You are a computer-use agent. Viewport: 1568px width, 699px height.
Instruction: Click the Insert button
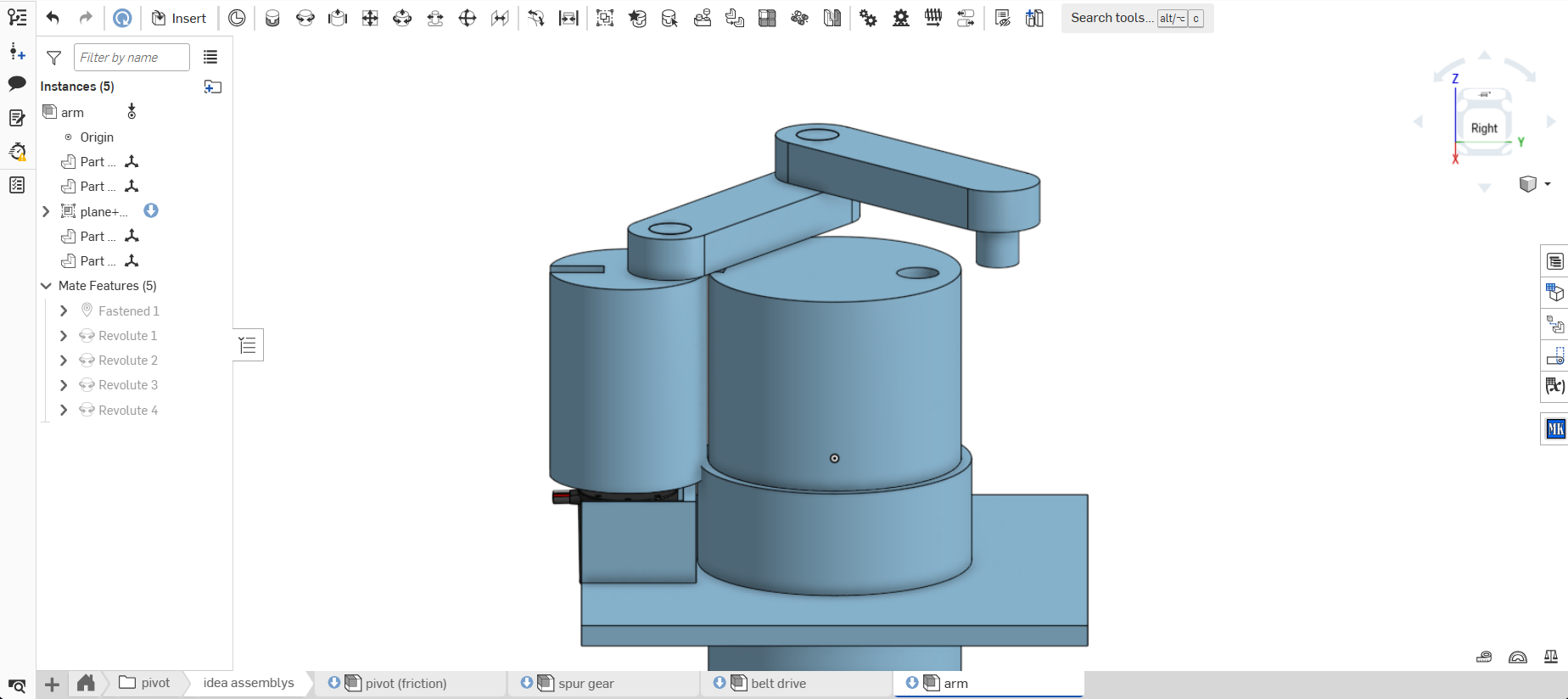click(179, 18)
